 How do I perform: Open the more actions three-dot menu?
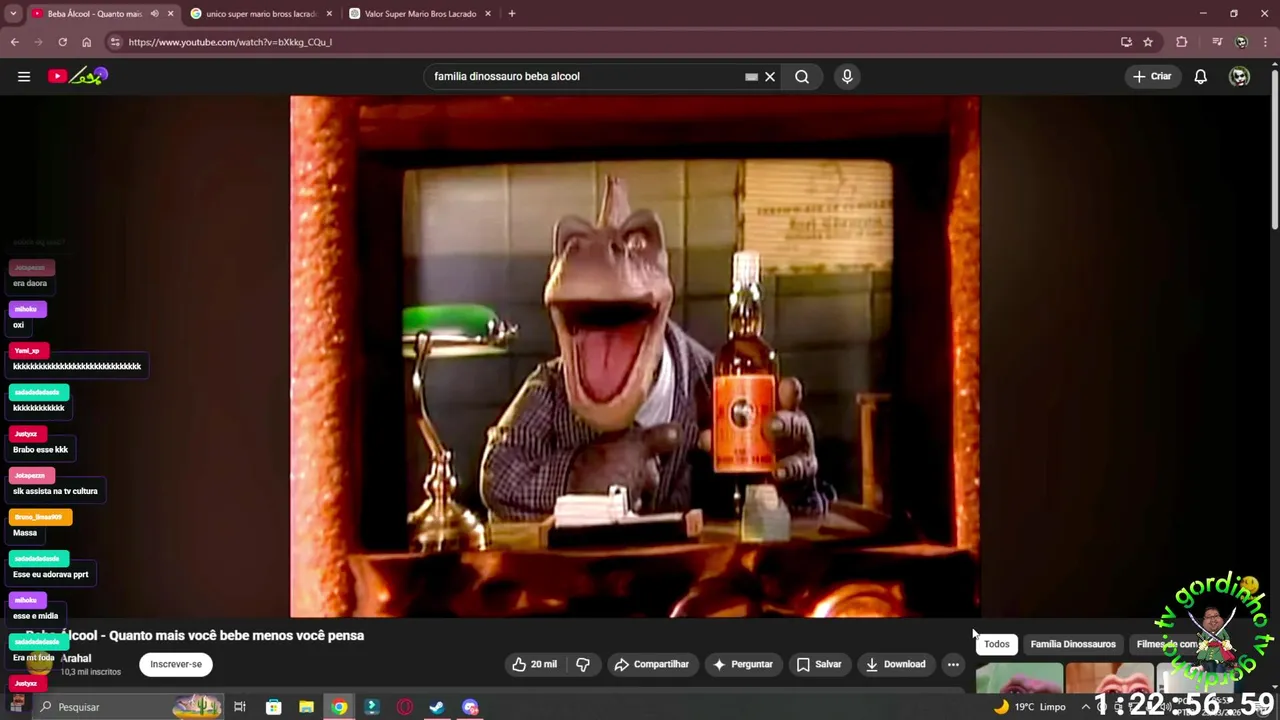tap(953, 664)
